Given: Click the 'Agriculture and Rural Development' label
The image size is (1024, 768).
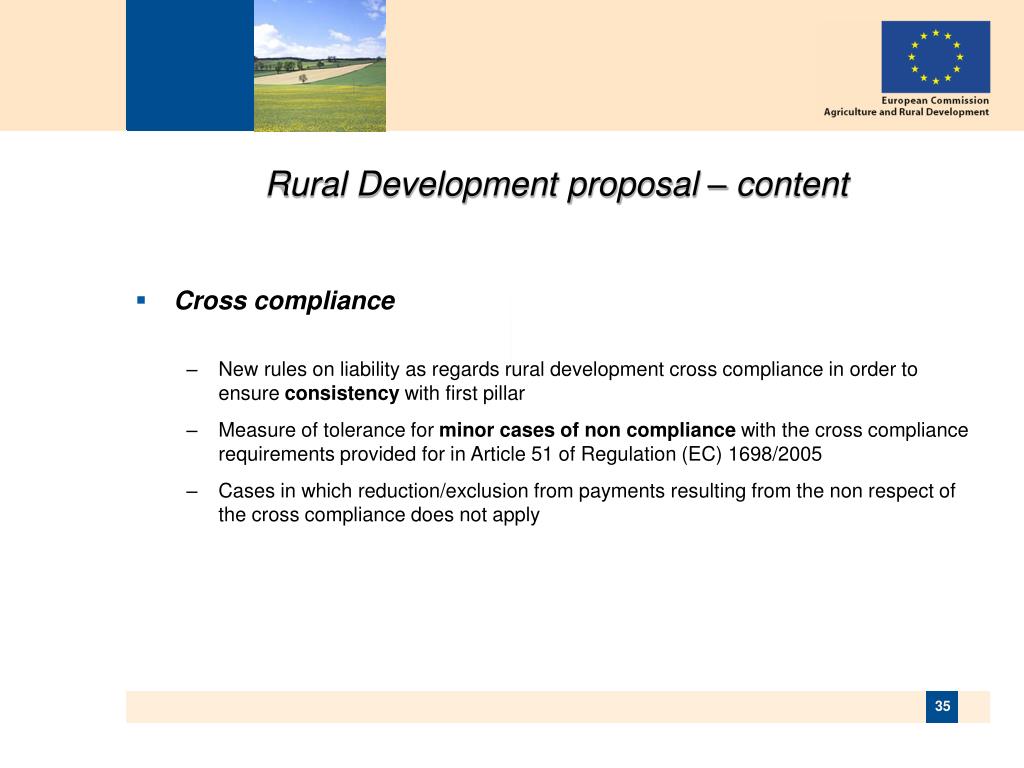Looking at the screenshot, I should pyautogui.click(x=906, y=112).
